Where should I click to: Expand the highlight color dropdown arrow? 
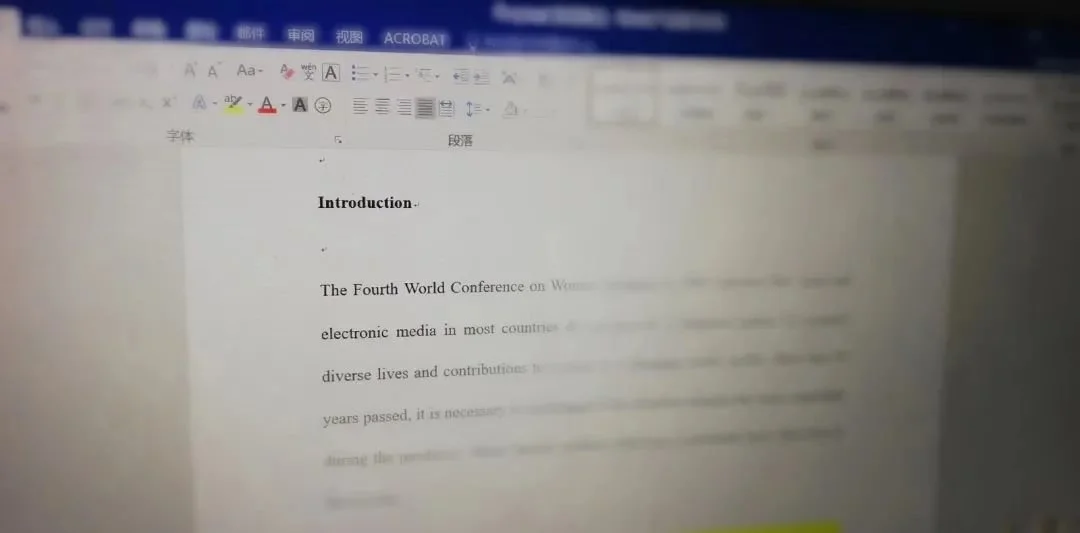click(x=249, y=105)
